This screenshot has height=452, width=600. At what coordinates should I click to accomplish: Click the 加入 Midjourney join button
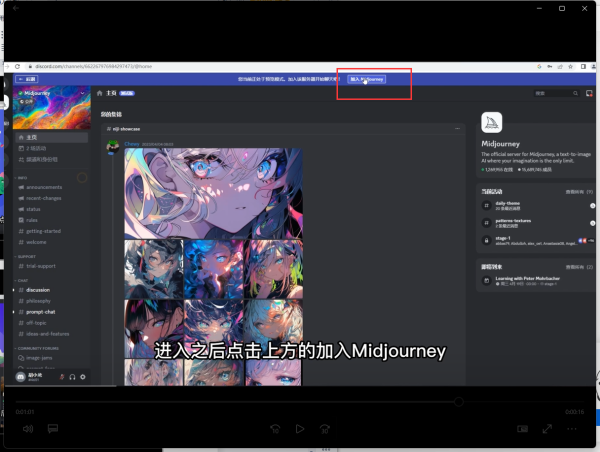367,79
